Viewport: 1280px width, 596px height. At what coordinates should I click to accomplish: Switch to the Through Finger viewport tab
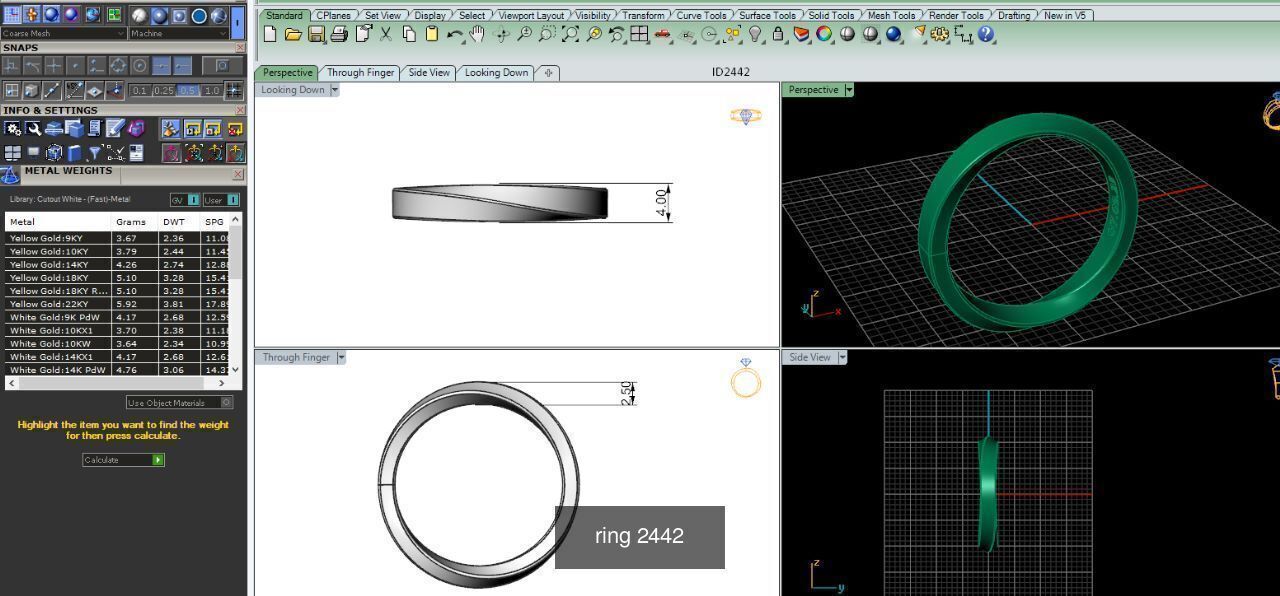point(360,72)
